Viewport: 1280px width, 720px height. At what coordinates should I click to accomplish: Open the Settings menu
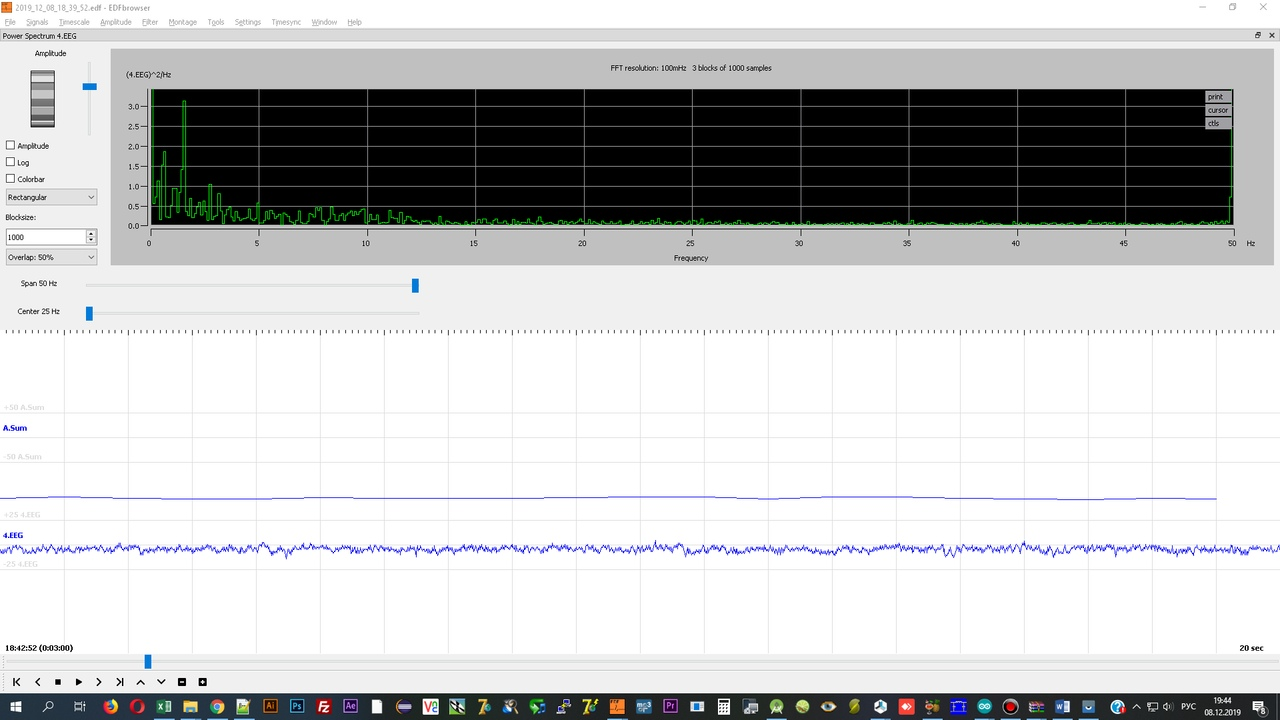tap(248, 22)
